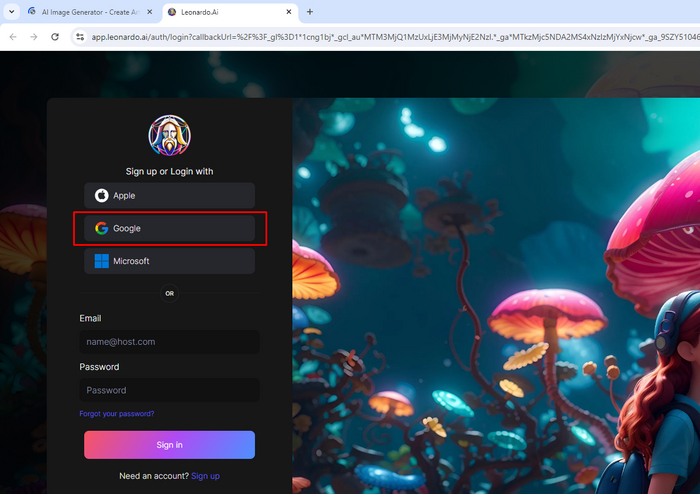700x494 pixels.
Task: Focus the Email input field
Action: coord(169,342)
